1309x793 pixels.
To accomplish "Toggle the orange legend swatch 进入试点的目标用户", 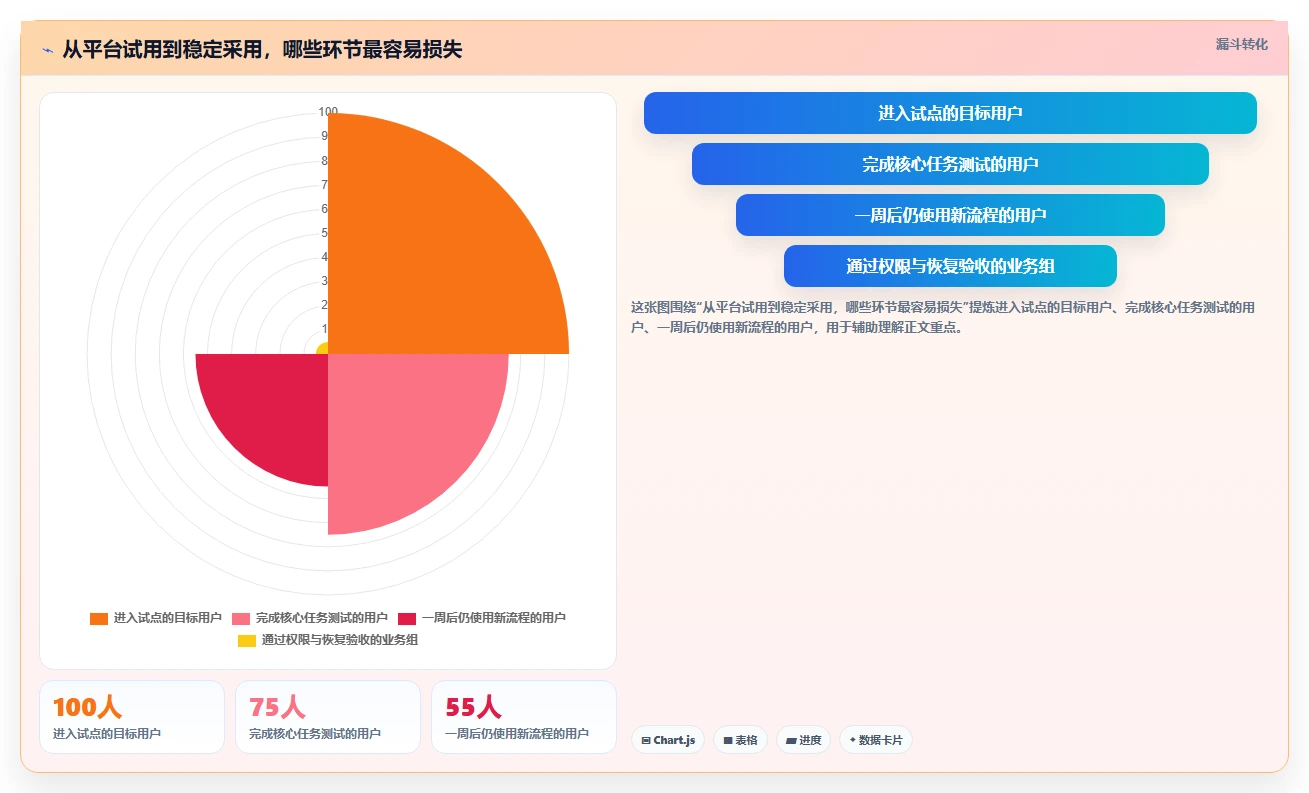I will pos(98,618).
